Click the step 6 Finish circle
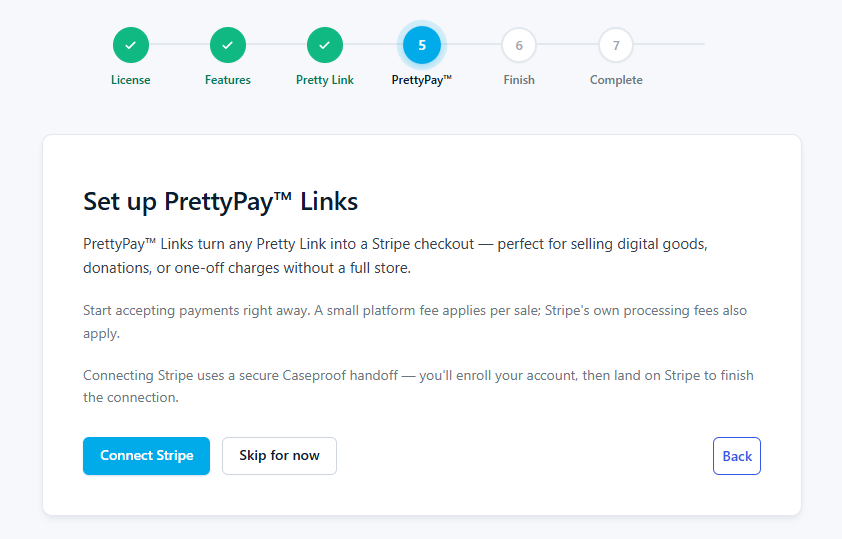This screenshot has height=539, width=842. pyautogui.click(x=519, y=45)
